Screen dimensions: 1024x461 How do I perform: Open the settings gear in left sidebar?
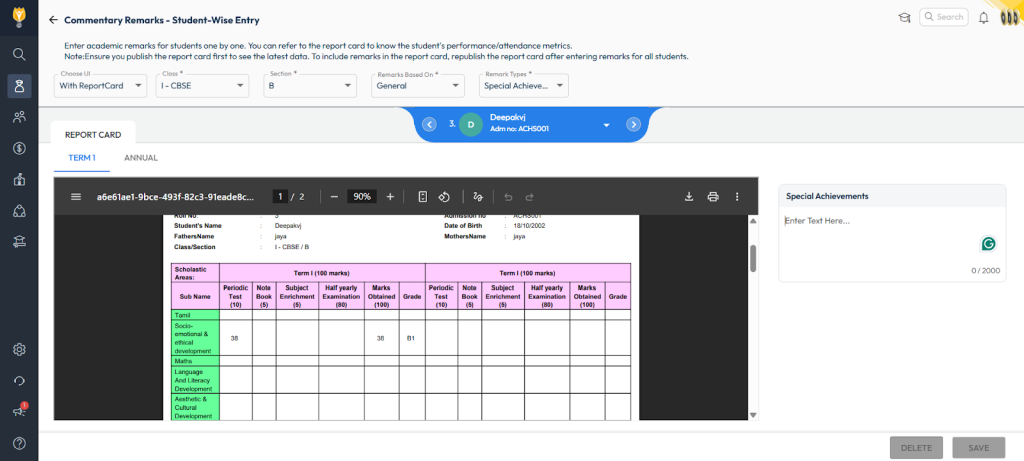tap(19, 349)
